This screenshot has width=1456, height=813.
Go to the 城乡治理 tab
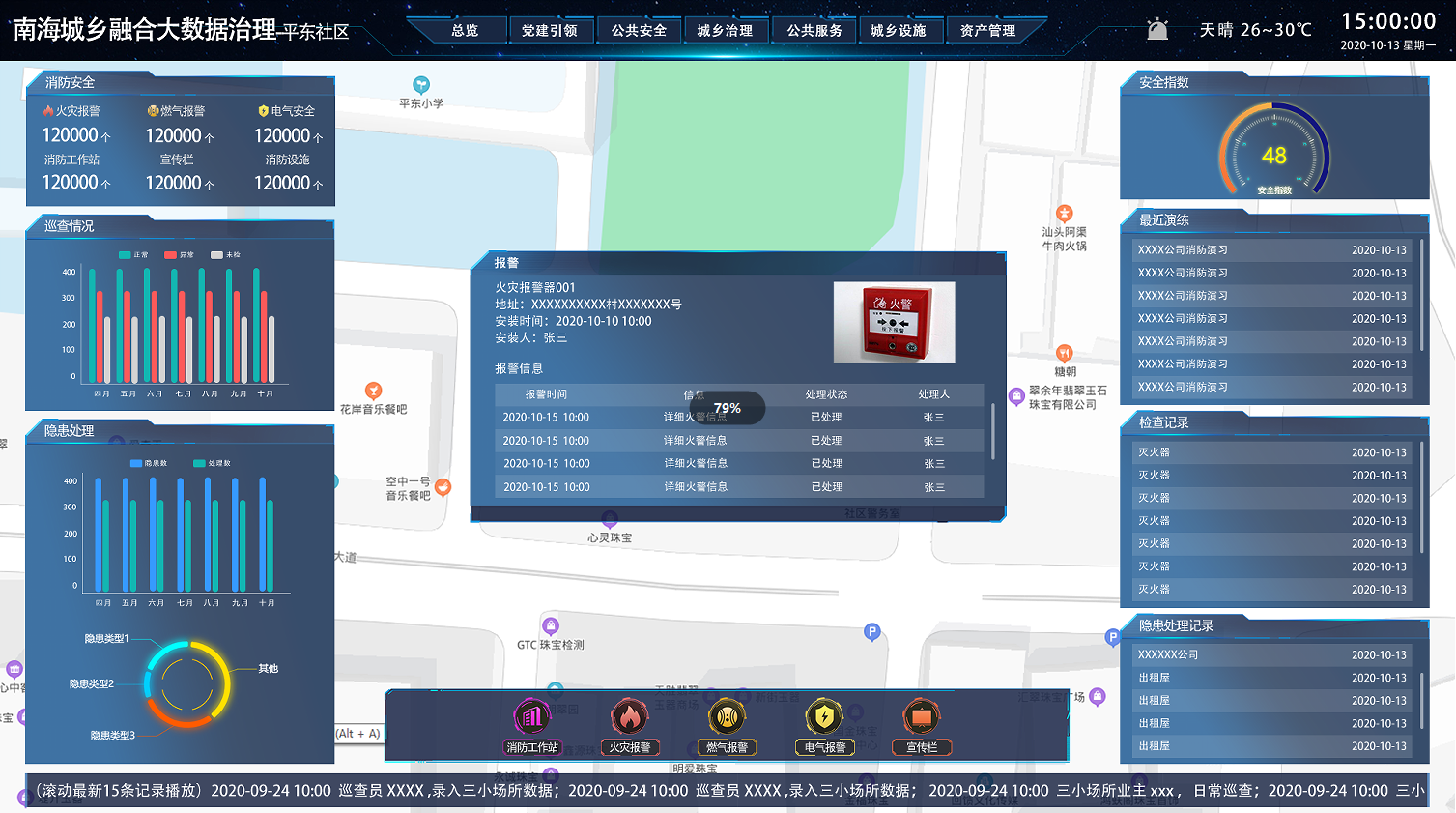coord(725,31)
